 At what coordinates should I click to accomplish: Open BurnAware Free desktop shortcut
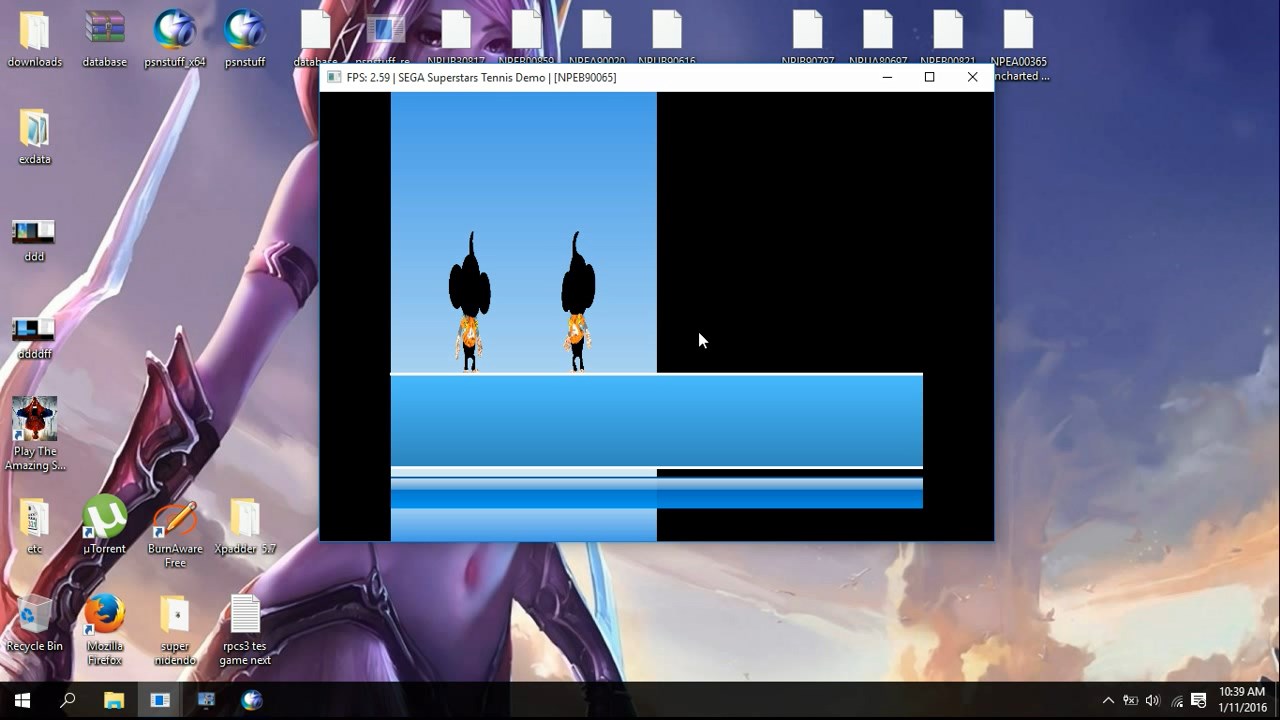coord(174,518)
